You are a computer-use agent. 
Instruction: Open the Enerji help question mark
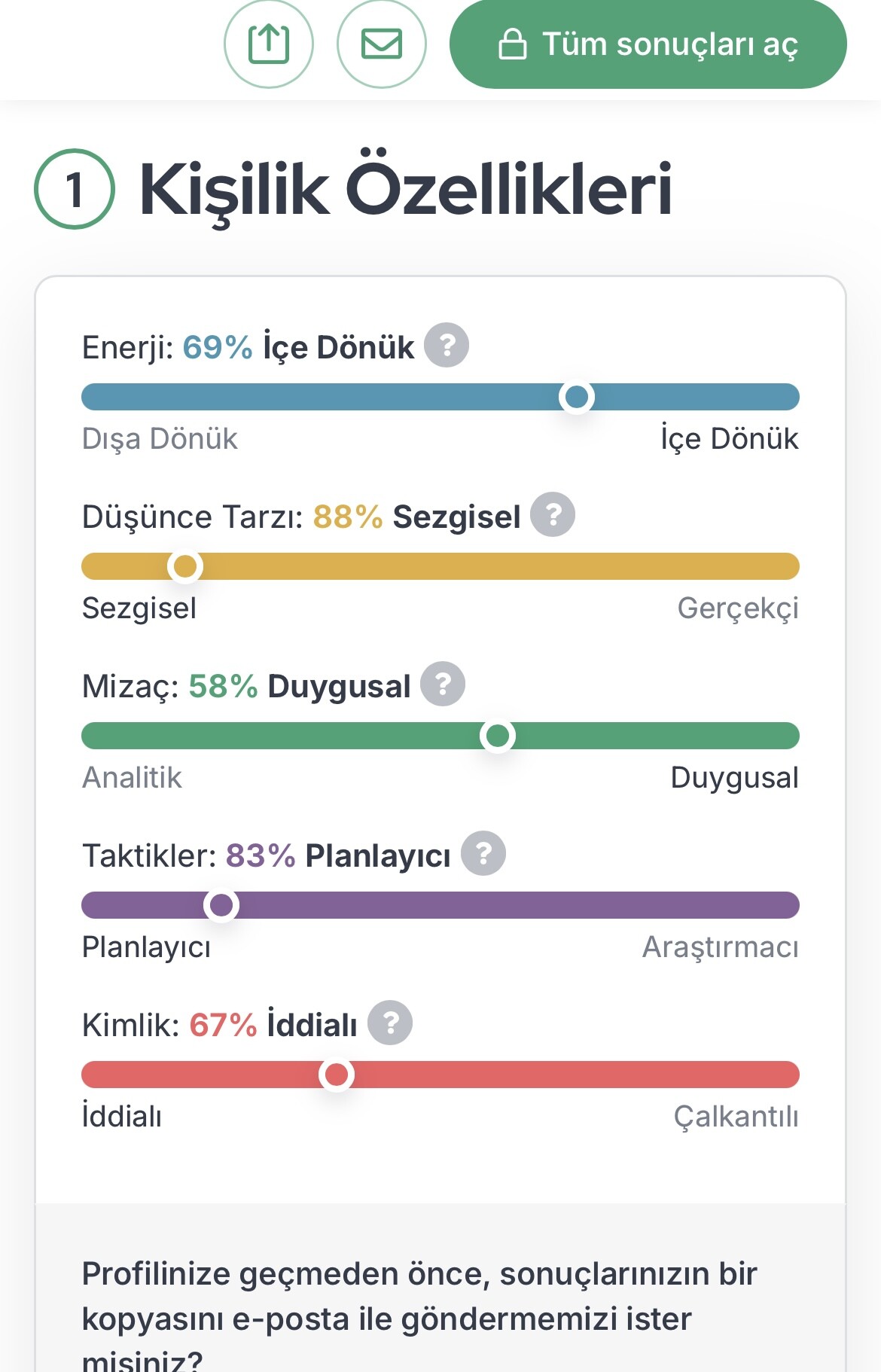(x=447, y=346)
